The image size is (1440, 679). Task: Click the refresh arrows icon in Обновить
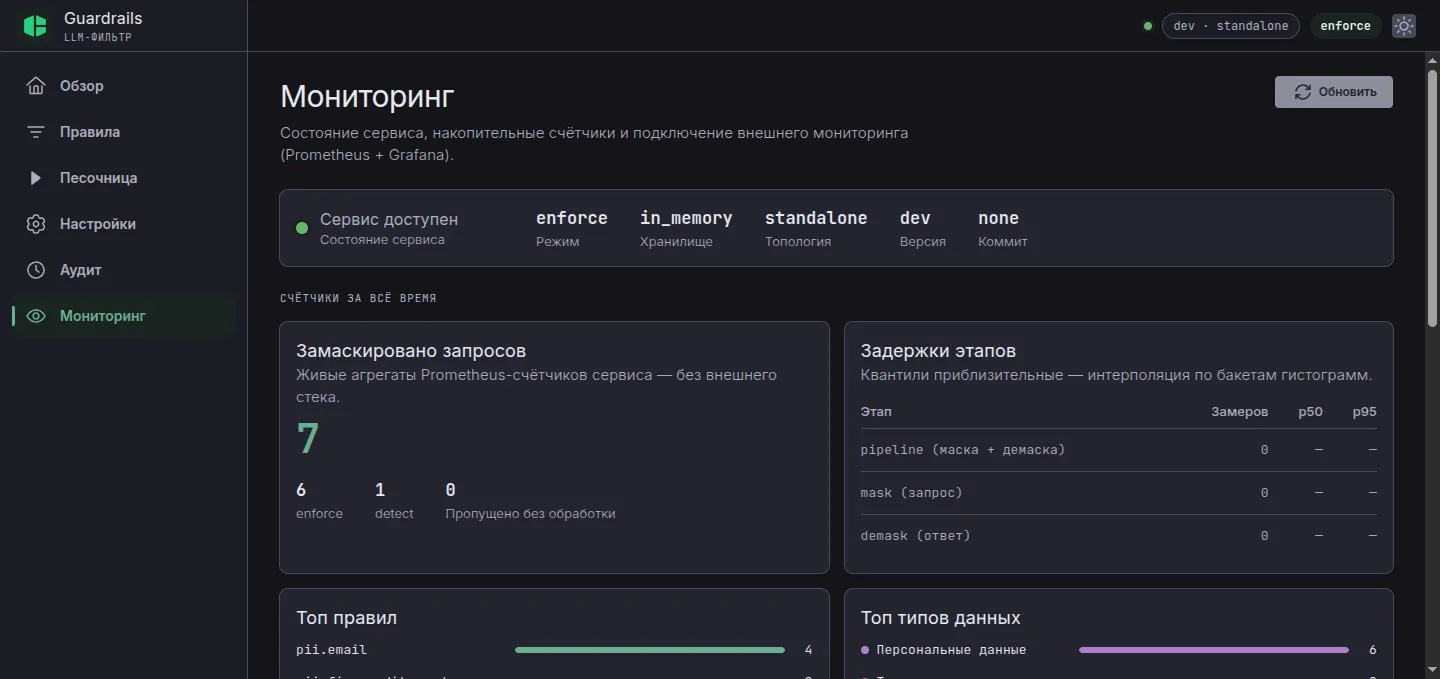coord(1302,92)
